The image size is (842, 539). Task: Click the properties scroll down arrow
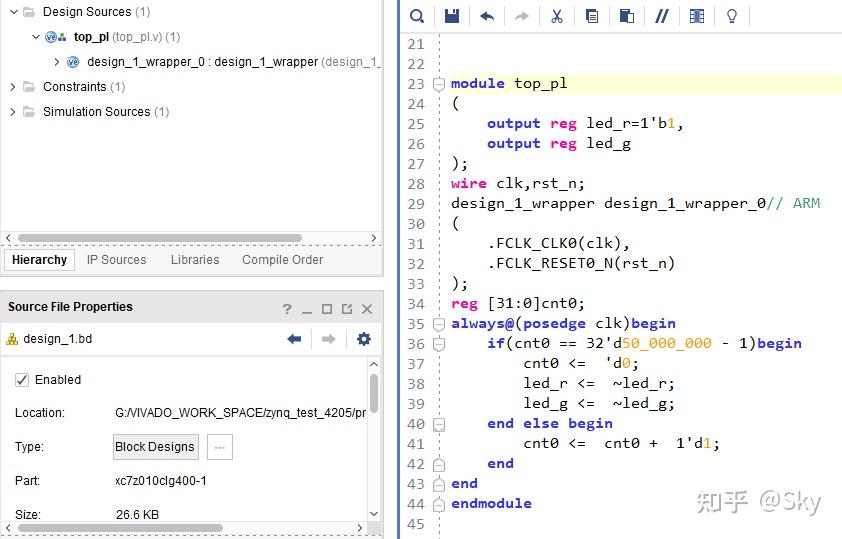click(374, 514)
